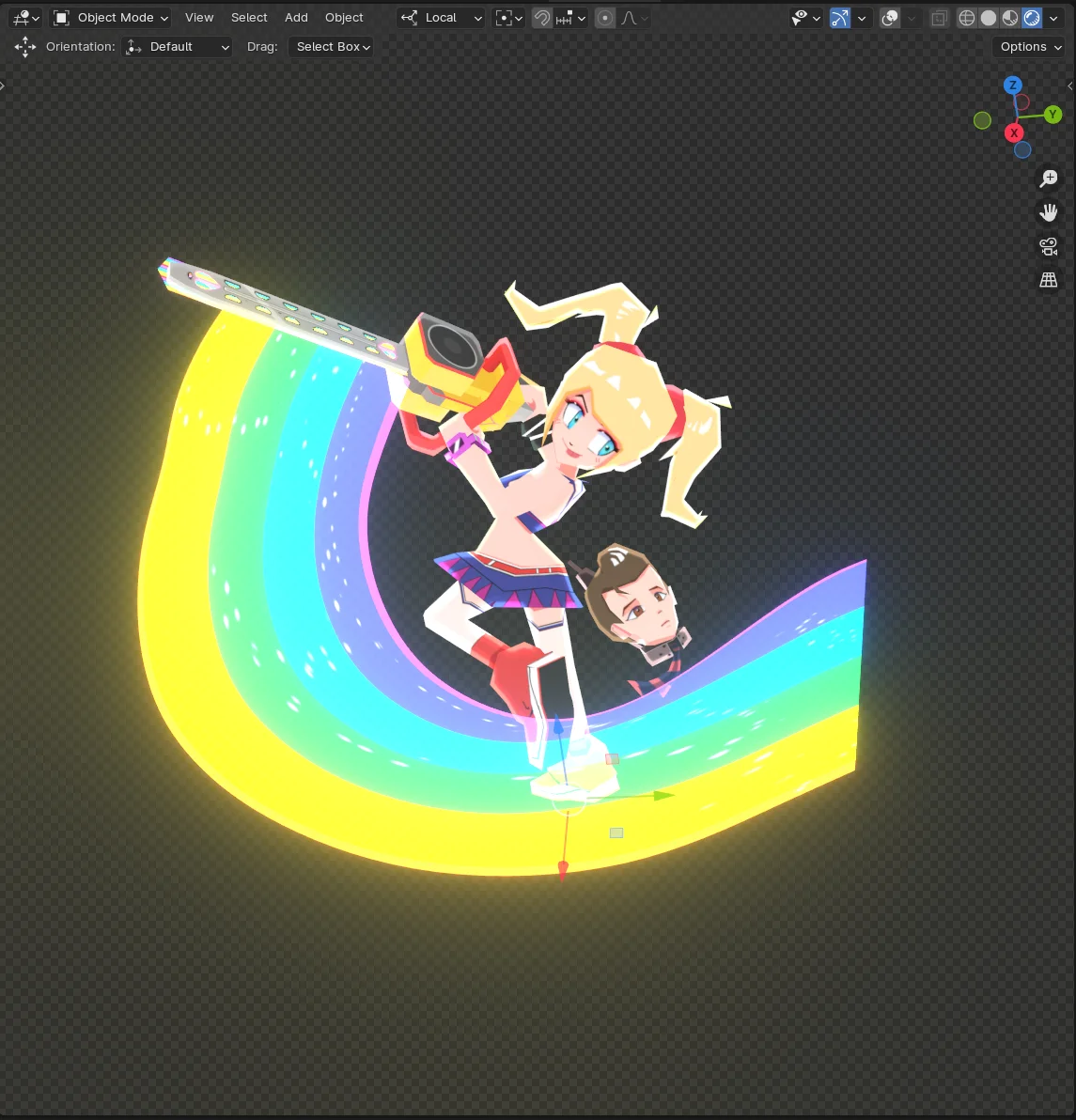Open the editor type selector icon

[x=19, y=17]
